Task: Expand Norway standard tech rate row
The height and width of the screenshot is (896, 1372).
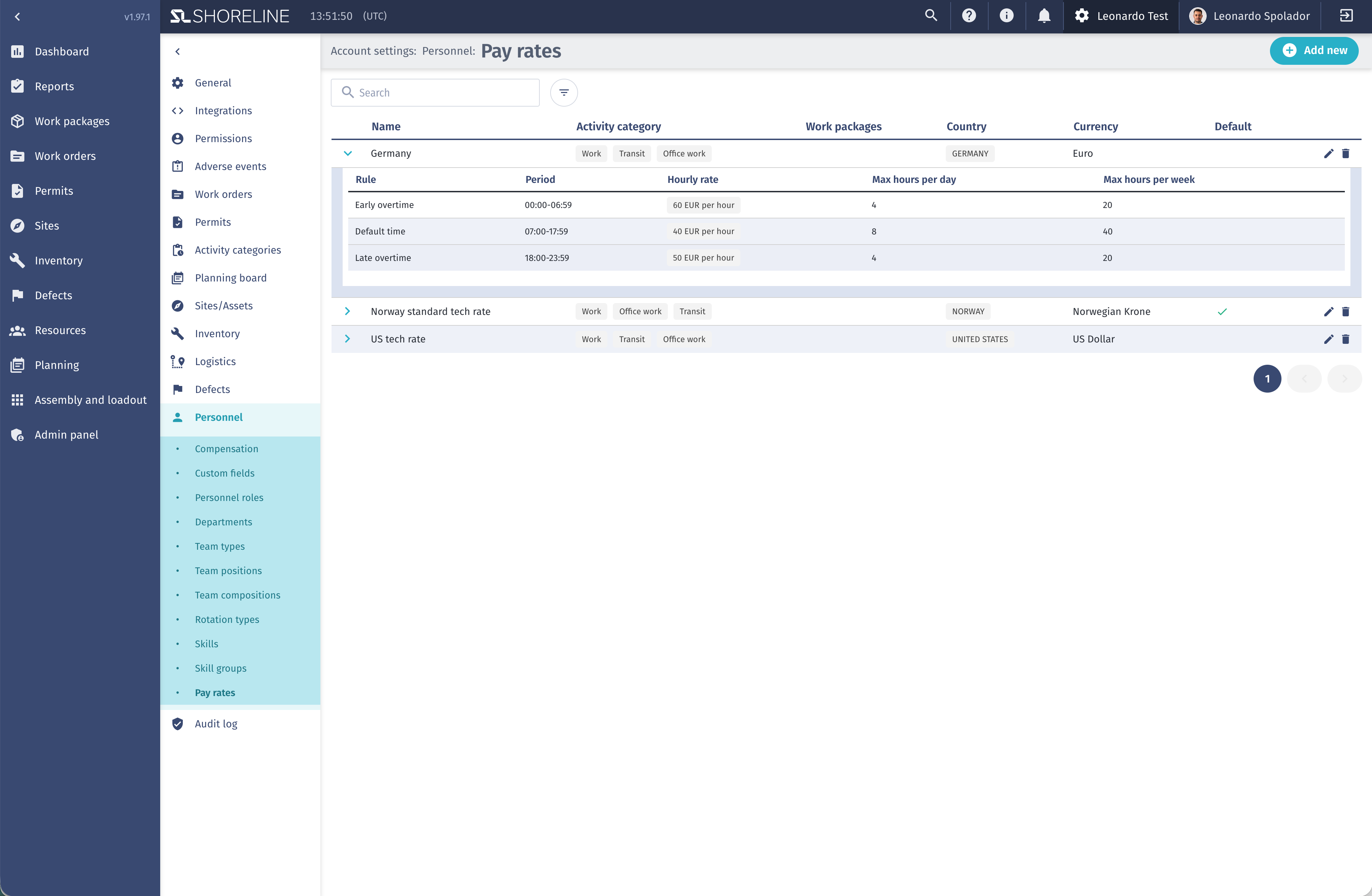Action: (348, 311)
